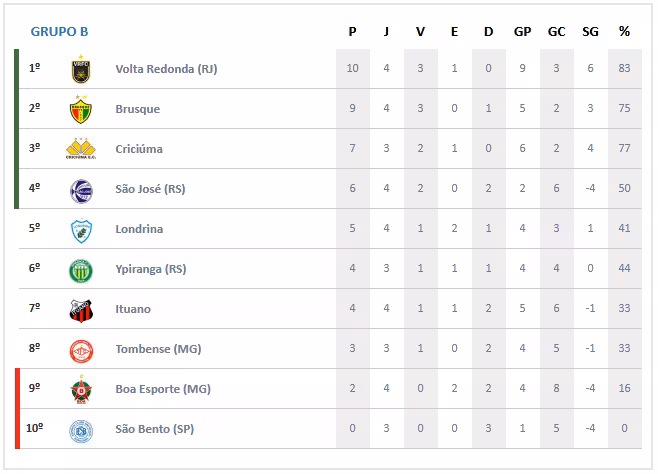658x474 pixels.
Task: Click the Londrina club badge
Action: pos(80,229)
